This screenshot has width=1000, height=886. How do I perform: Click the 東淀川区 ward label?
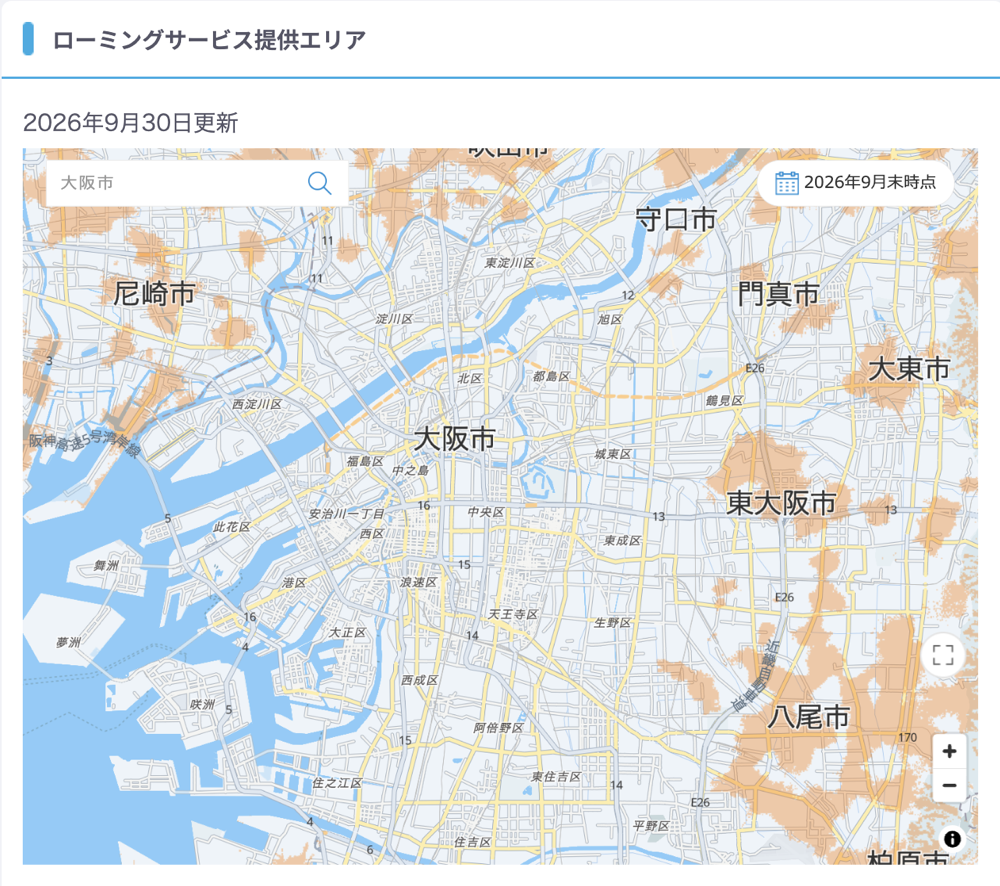tap(510, 263)
